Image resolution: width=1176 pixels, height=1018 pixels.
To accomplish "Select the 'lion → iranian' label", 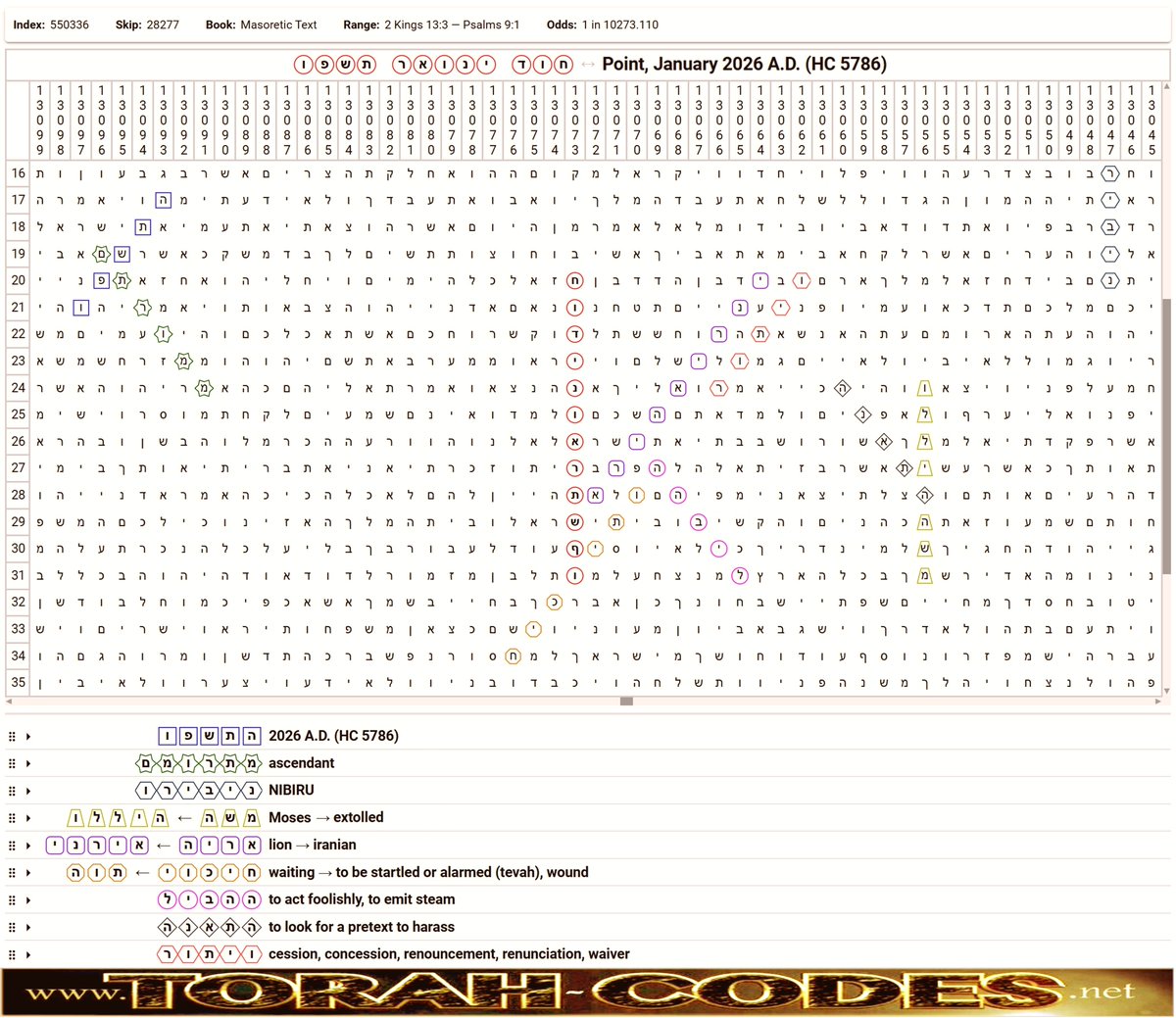I will (x=313, y=845).
